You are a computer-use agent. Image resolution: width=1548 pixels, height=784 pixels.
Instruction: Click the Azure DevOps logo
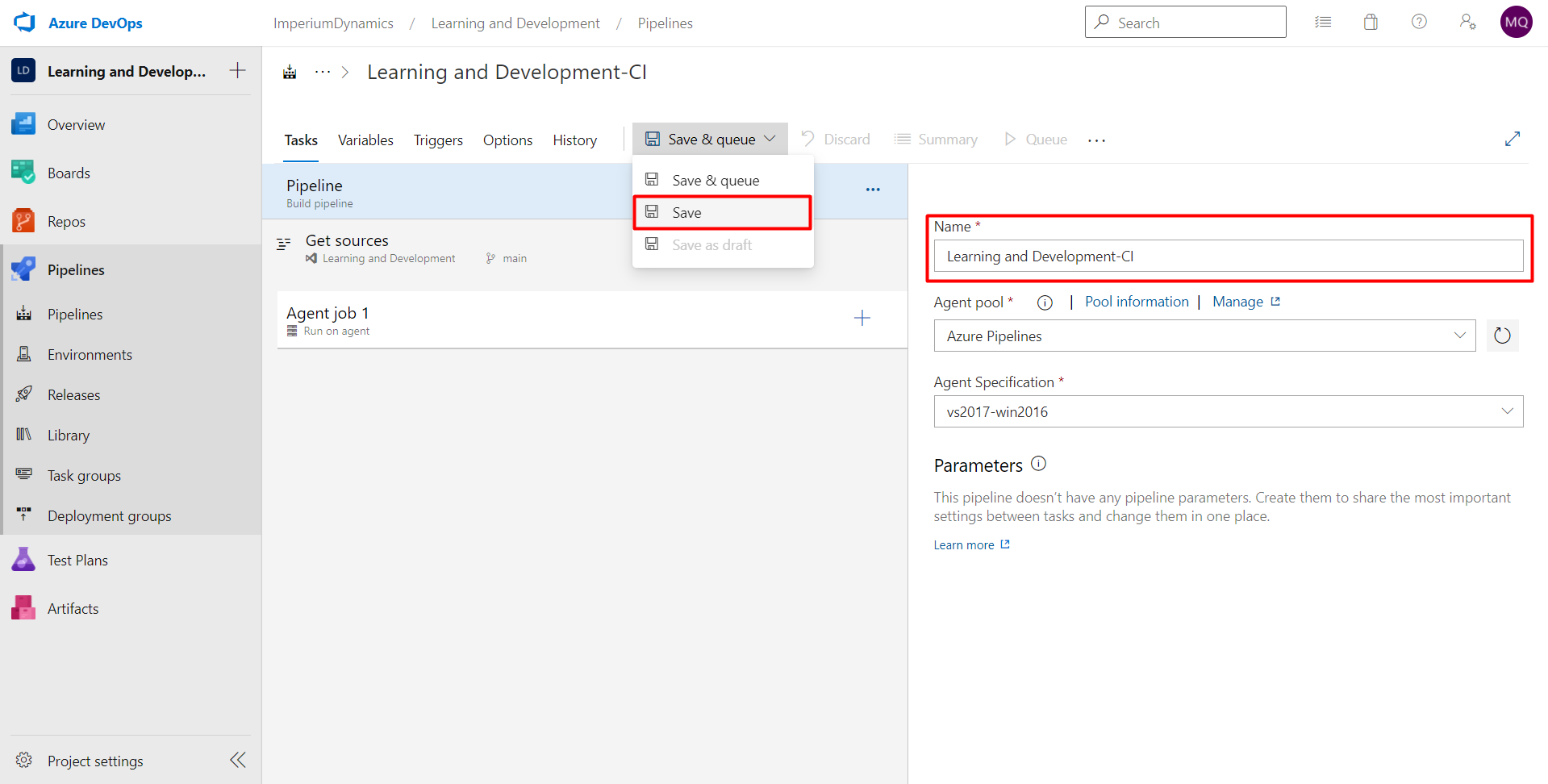pyautogui.click(x=24, y=22)
